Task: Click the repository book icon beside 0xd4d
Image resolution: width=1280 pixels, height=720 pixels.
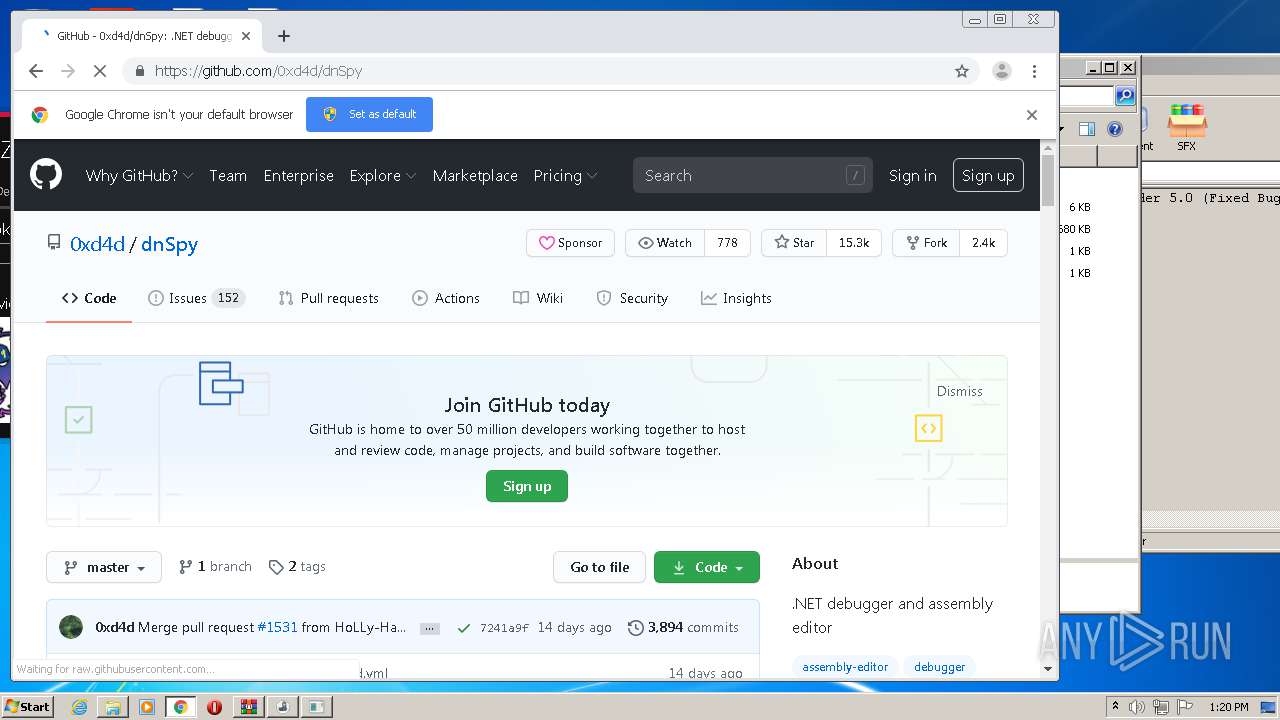Action: click(x=54, y=243)
